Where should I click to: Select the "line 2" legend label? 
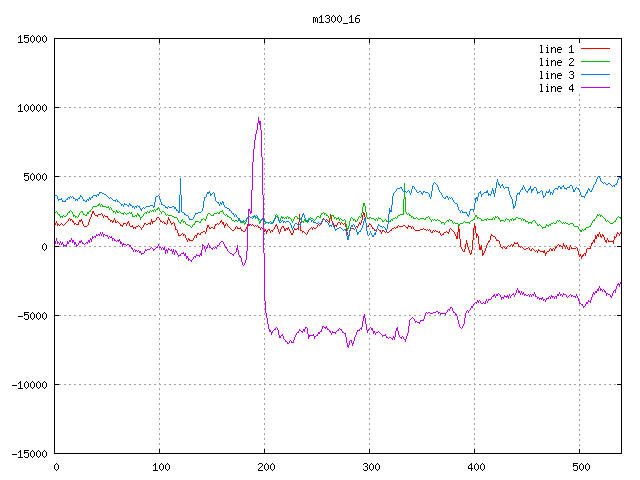557,62
